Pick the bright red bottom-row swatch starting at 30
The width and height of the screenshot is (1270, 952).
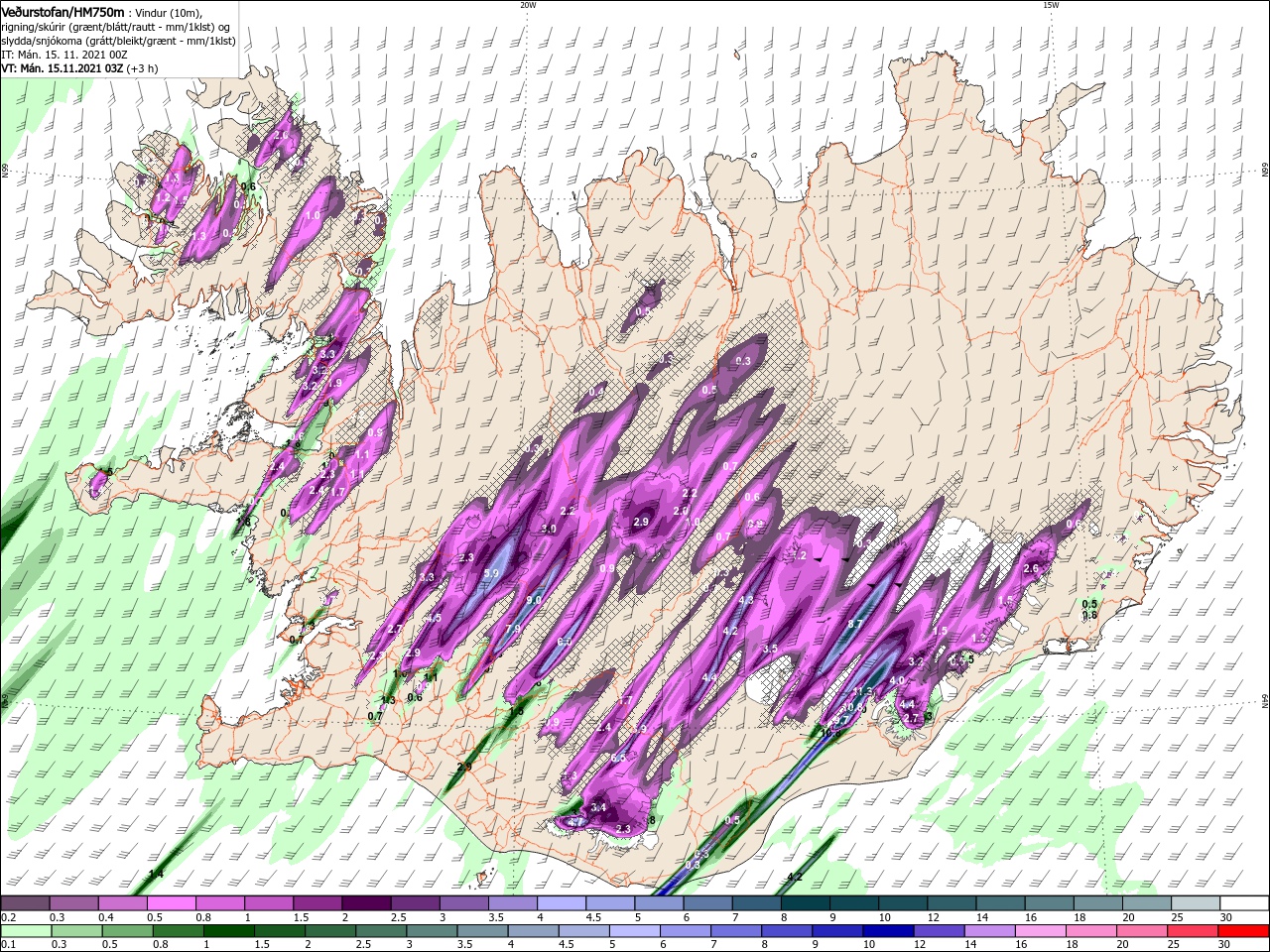coord(1243,930)
